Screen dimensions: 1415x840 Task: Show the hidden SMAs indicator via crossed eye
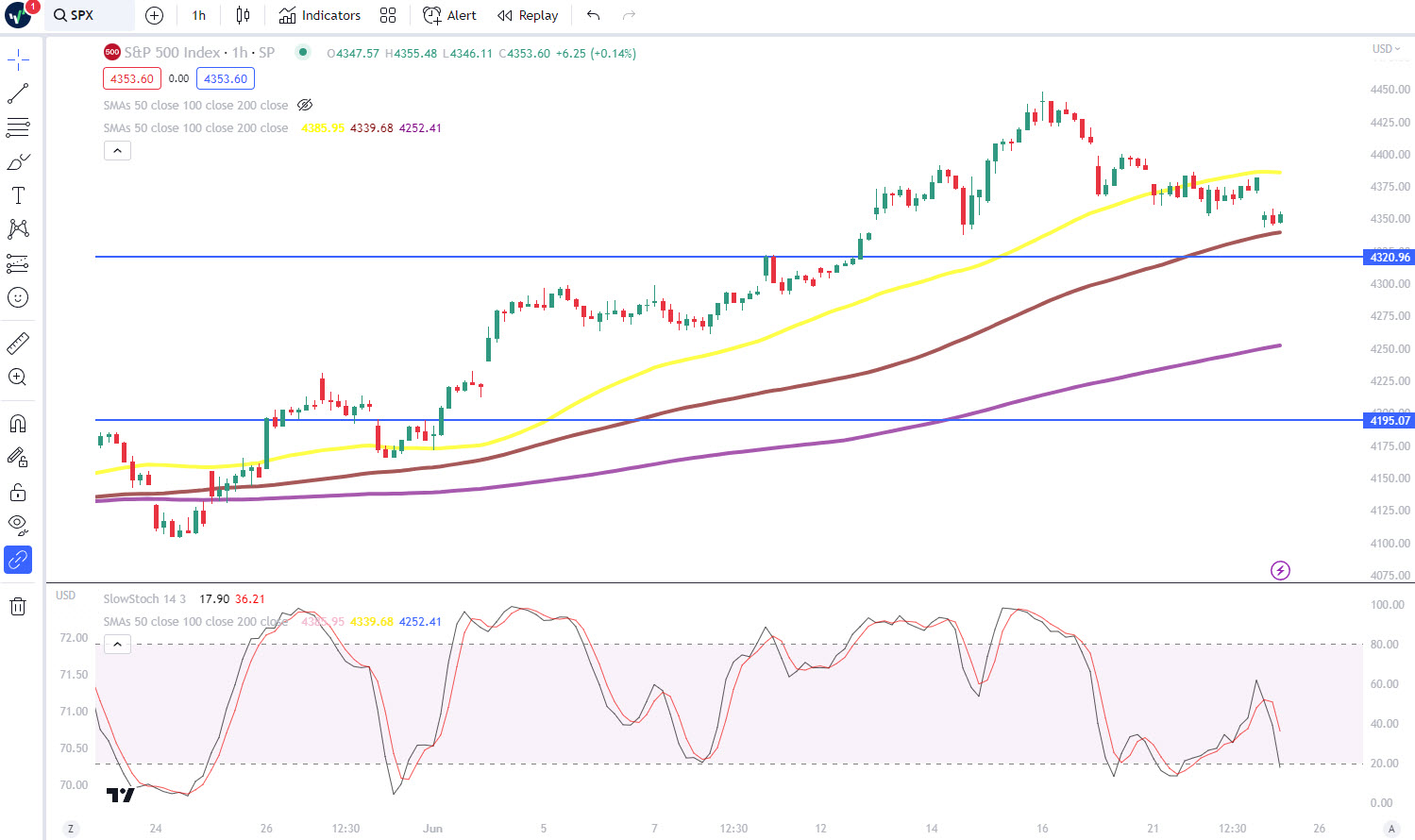click(x=305, y=105)
